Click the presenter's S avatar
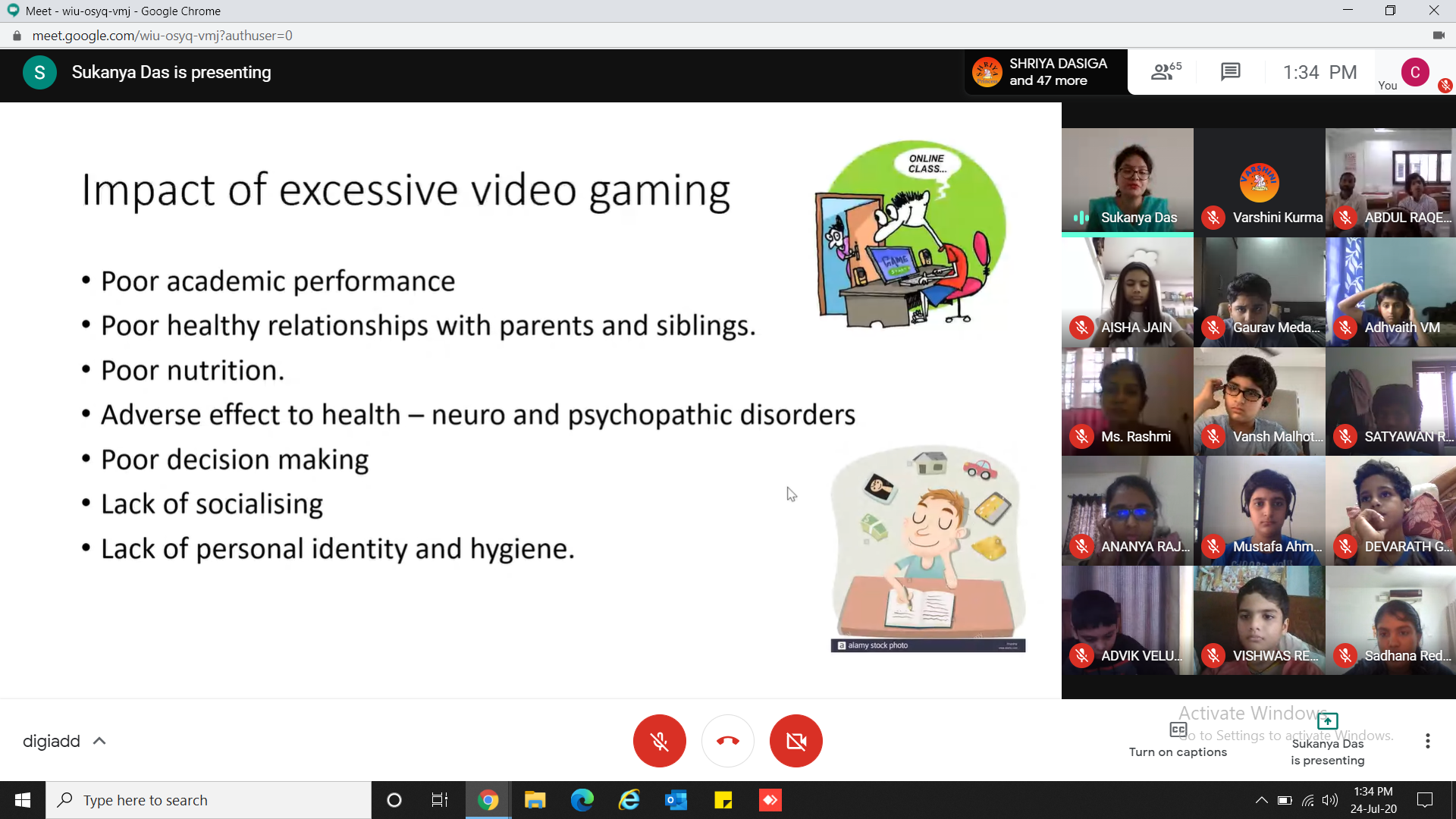 (39, 72)
